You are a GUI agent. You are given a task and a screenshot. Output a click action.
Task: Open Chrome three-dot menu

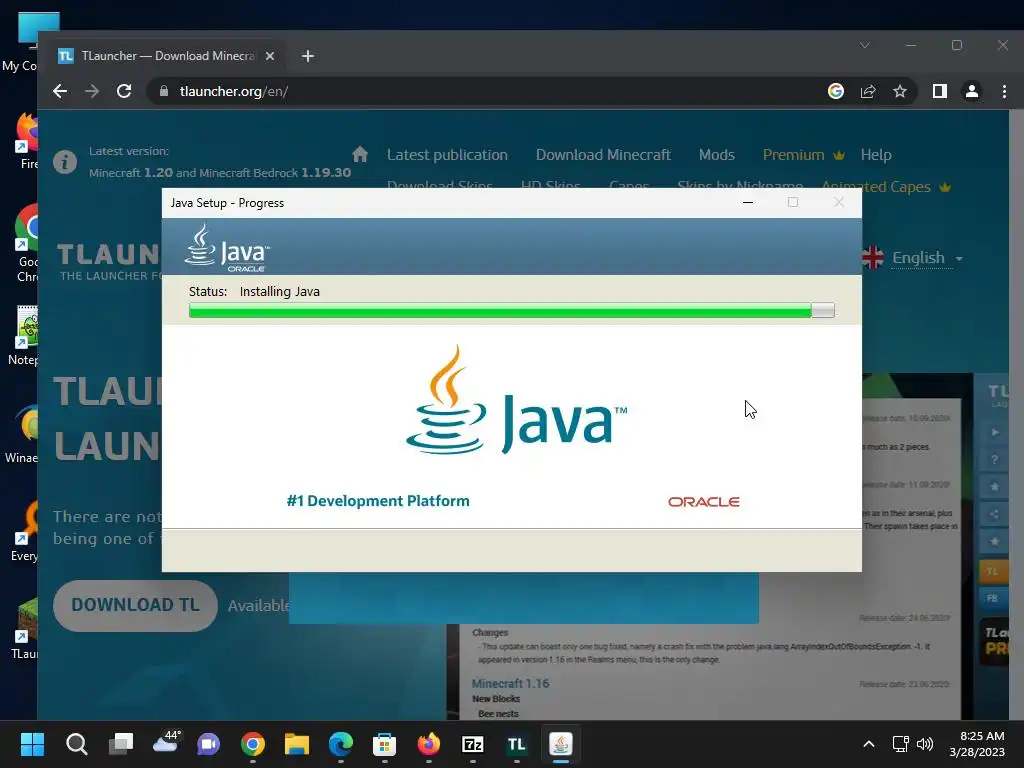coord(1004,91)
